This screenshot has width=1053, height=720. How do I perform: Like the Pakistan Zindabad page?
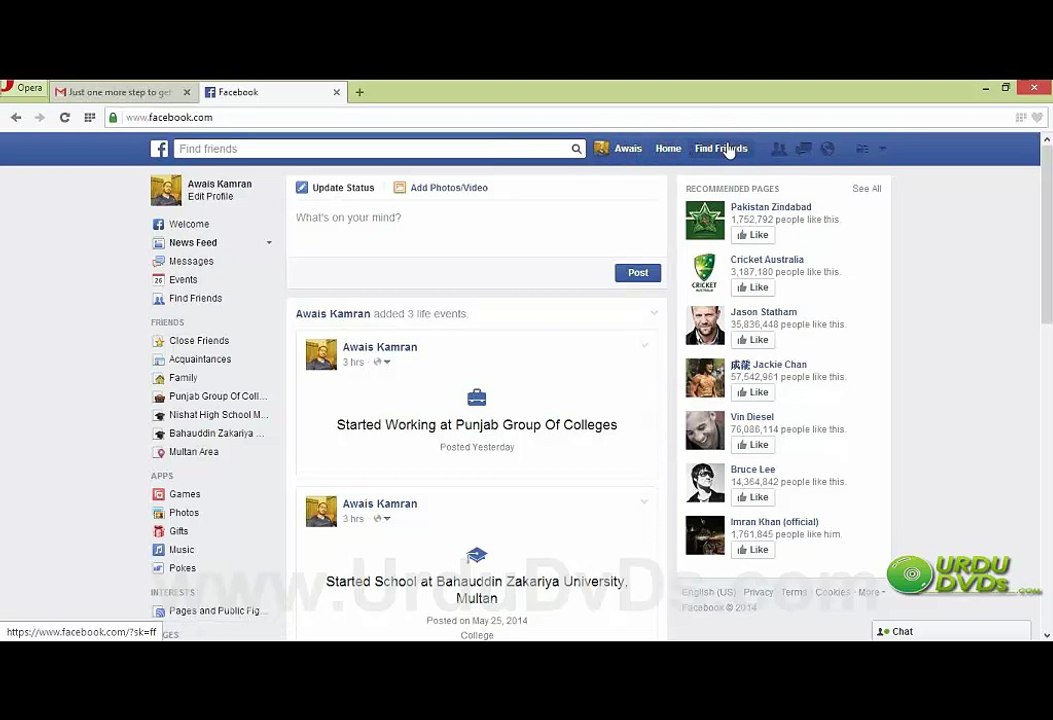click(x=753, y=235)
